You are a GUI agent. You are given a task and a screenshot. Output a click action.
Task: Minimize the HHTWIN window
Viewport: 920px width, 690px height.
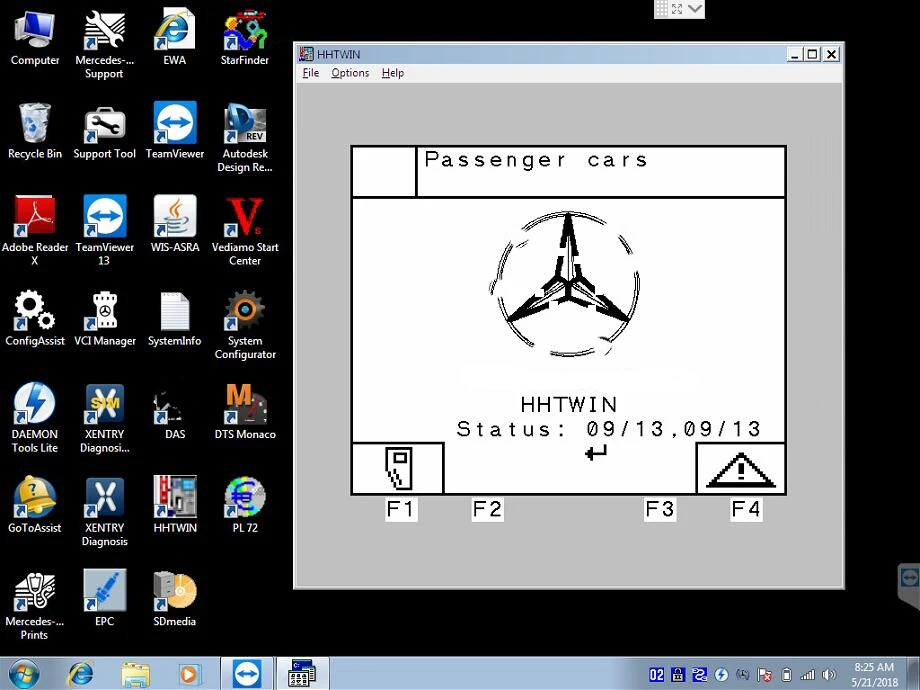pos(795,55)
